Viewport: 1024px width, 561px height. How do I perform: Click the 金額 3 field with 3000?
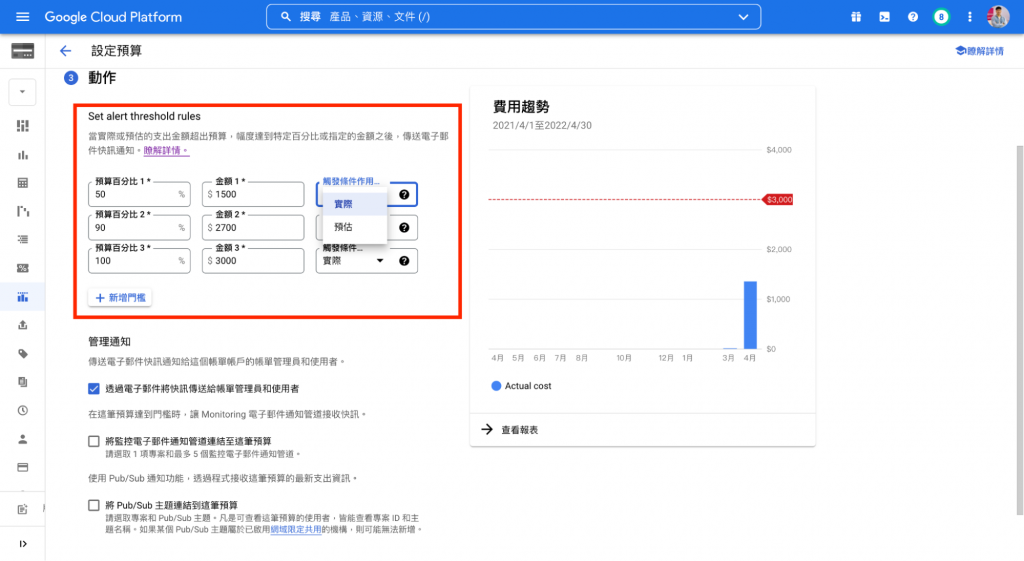(x=253, y=261)
